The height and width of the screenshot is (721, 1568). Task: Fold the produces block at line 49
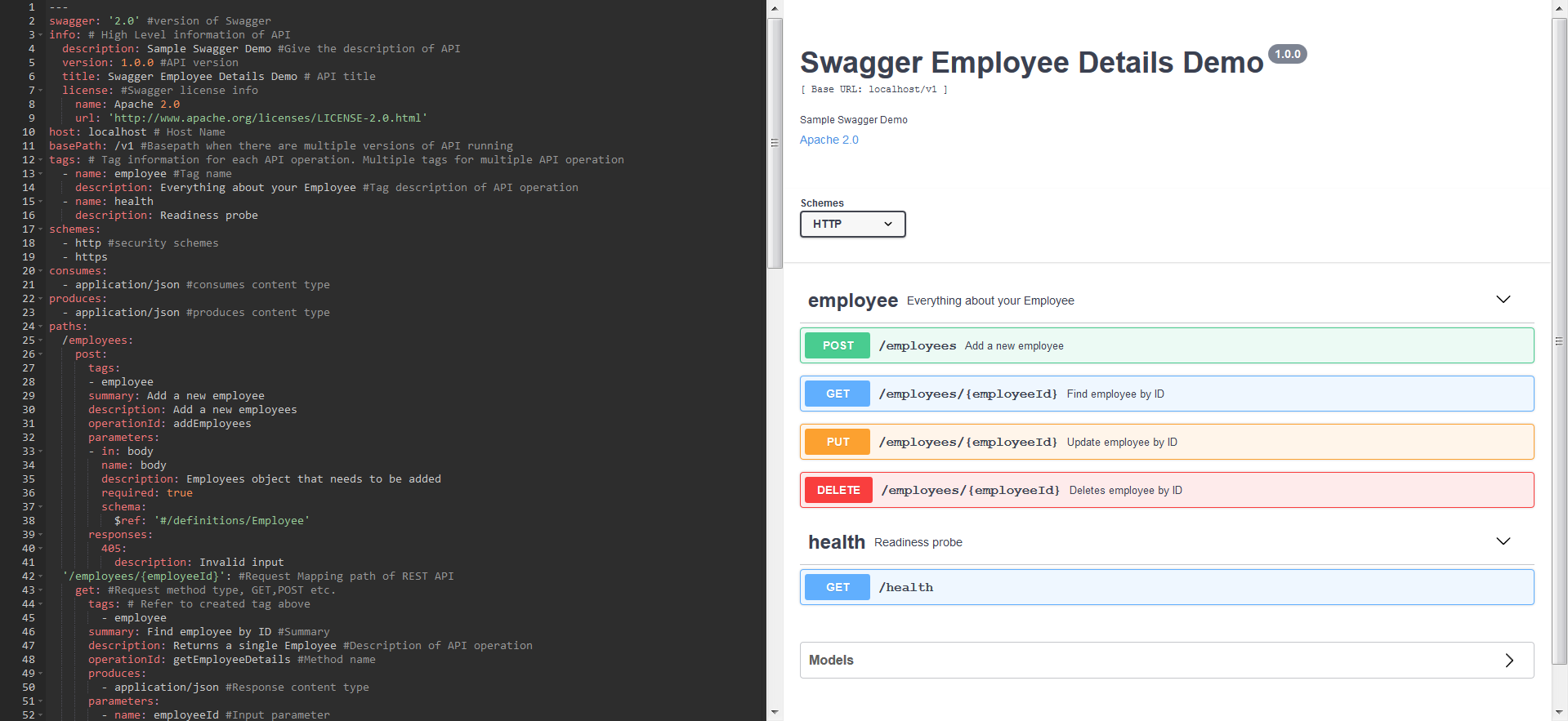pyautogui.click(x=41, y=674)
